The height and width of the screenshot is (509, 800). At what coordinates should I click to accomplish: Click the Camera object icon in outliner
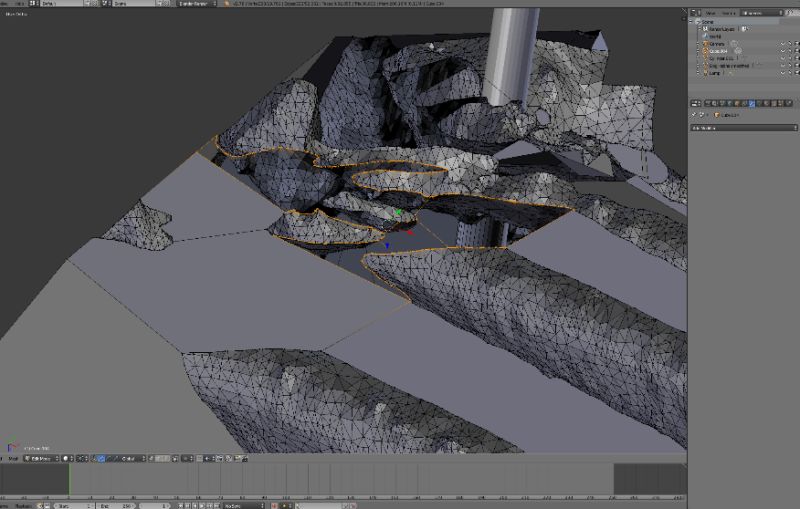click(706, 44)
